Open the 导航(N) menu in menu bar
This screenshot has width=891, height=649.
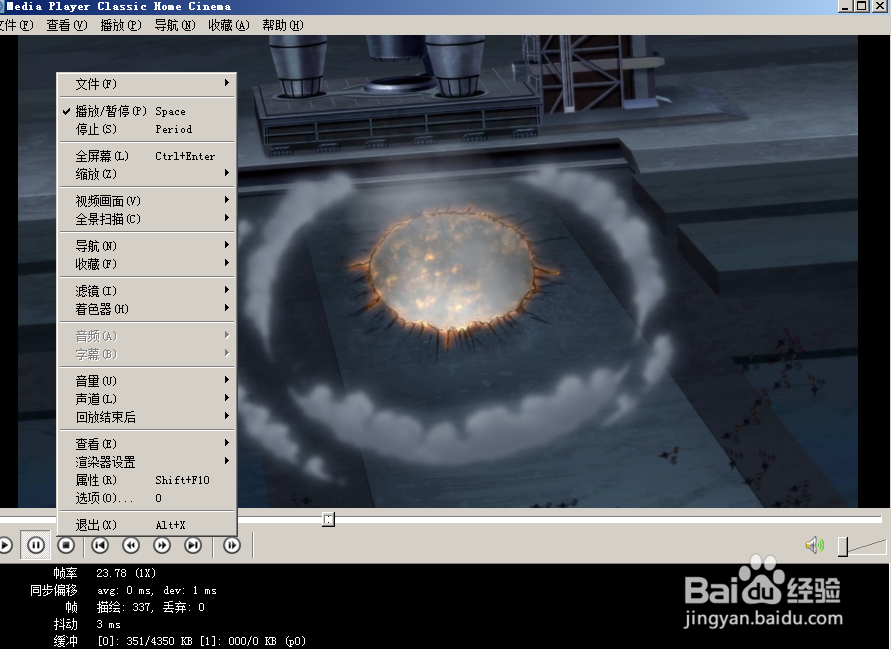174,25
